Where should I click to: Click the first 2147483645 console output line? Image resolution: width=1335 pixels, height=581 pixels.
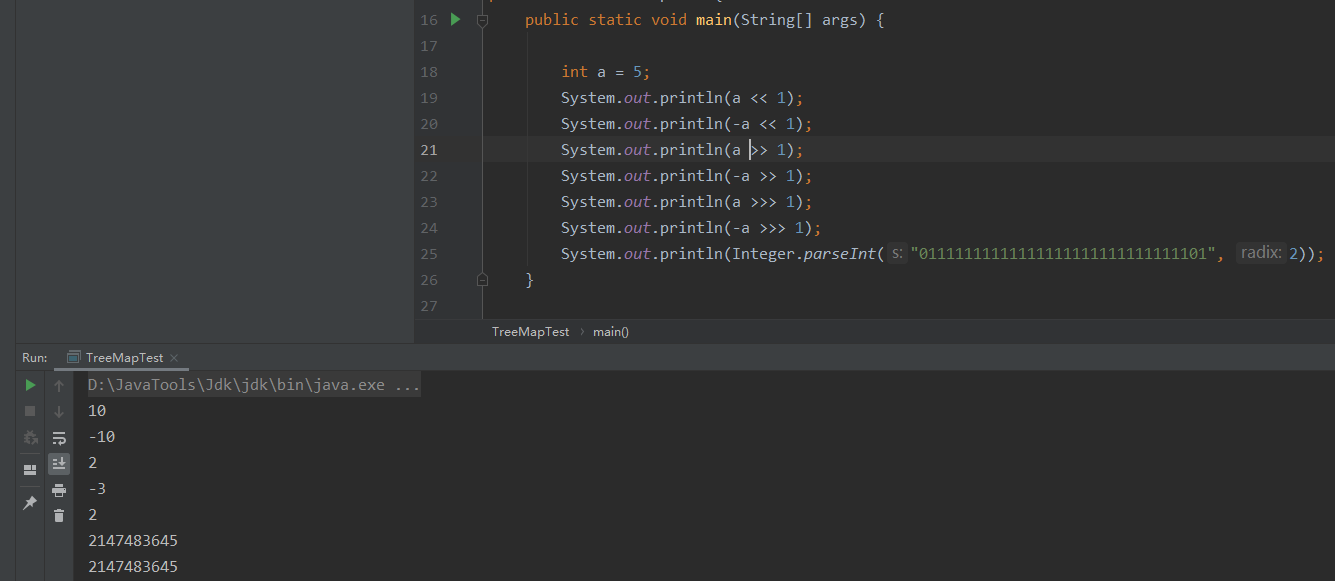pos(133,541)
